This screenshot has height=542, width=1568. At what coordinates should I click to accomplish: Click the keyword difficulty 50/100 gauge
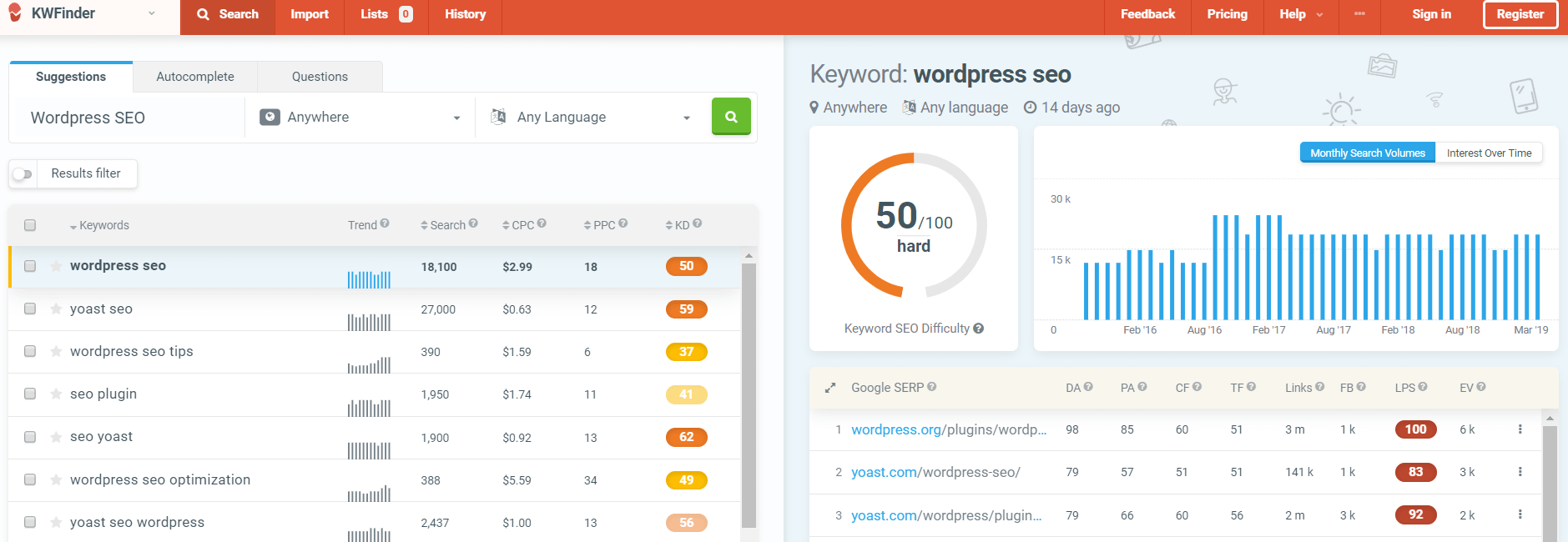(914, 225)
